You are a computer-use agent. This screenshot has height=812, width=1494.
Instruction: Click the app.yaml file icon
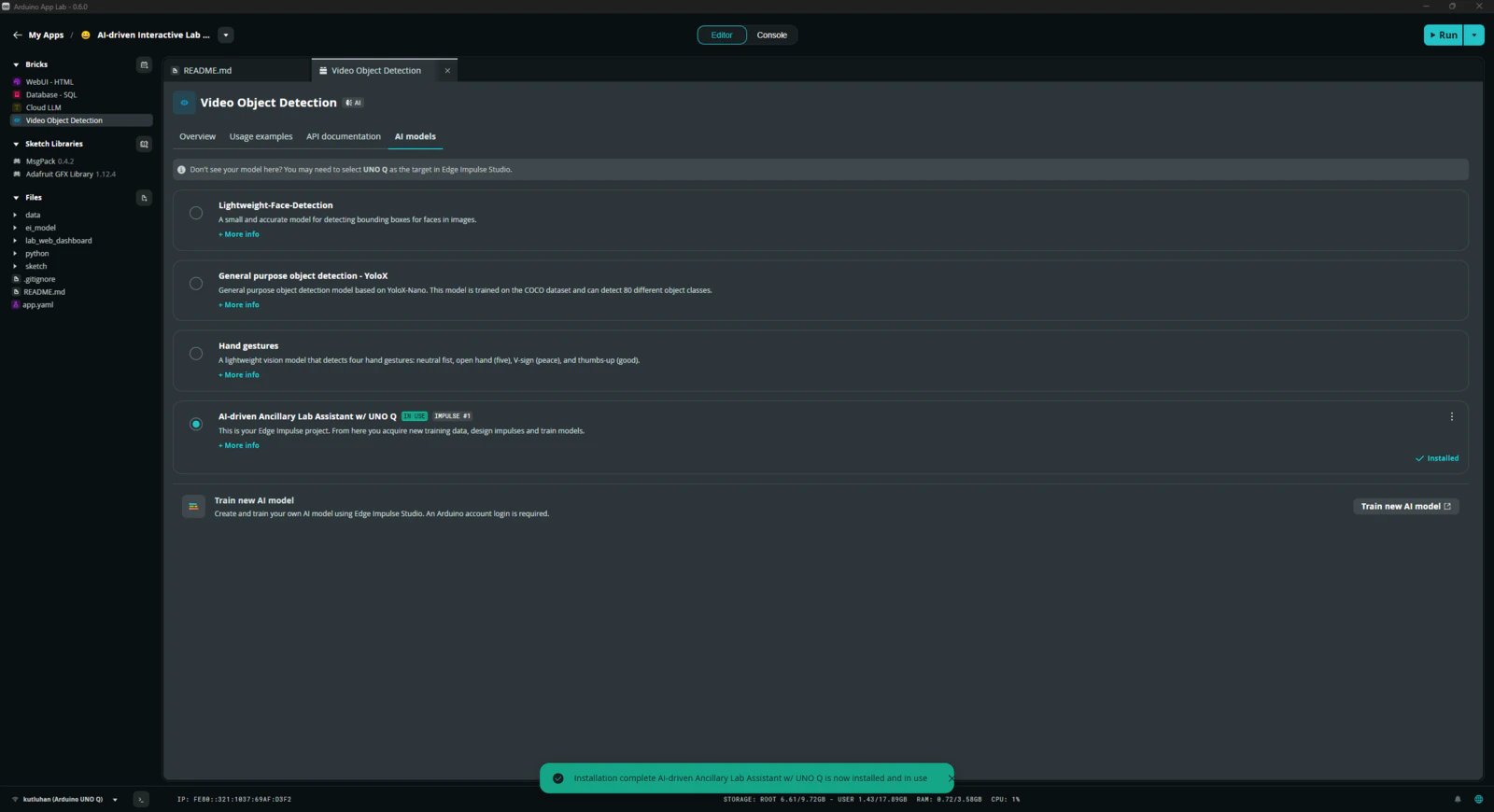[x=16, y=305]
